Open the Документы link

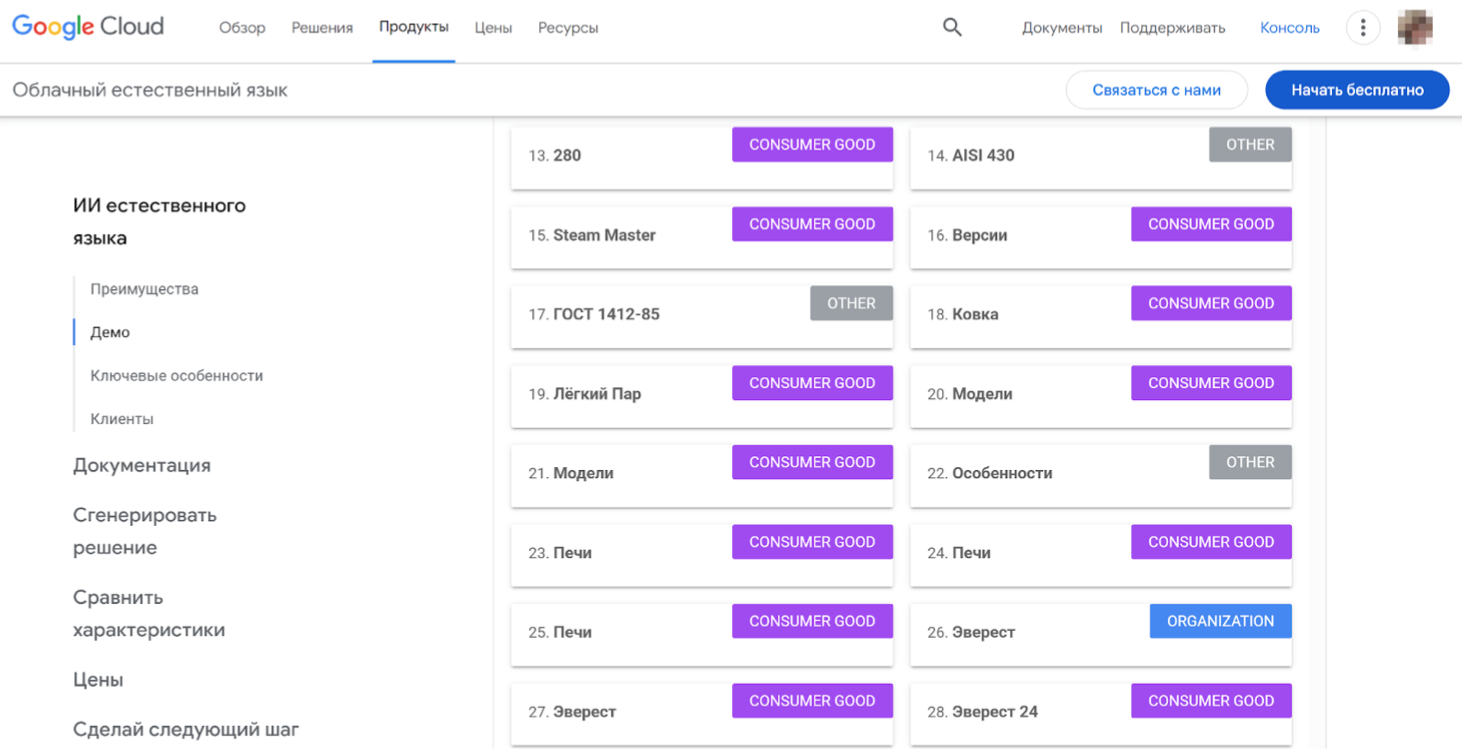[1061, 28]
